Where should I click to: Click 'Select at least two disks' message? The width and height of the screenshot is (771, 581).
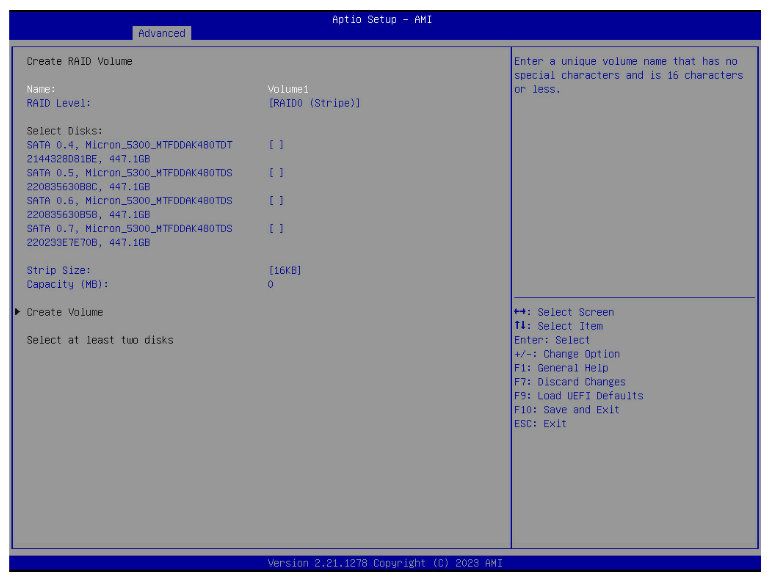[100, 340]
